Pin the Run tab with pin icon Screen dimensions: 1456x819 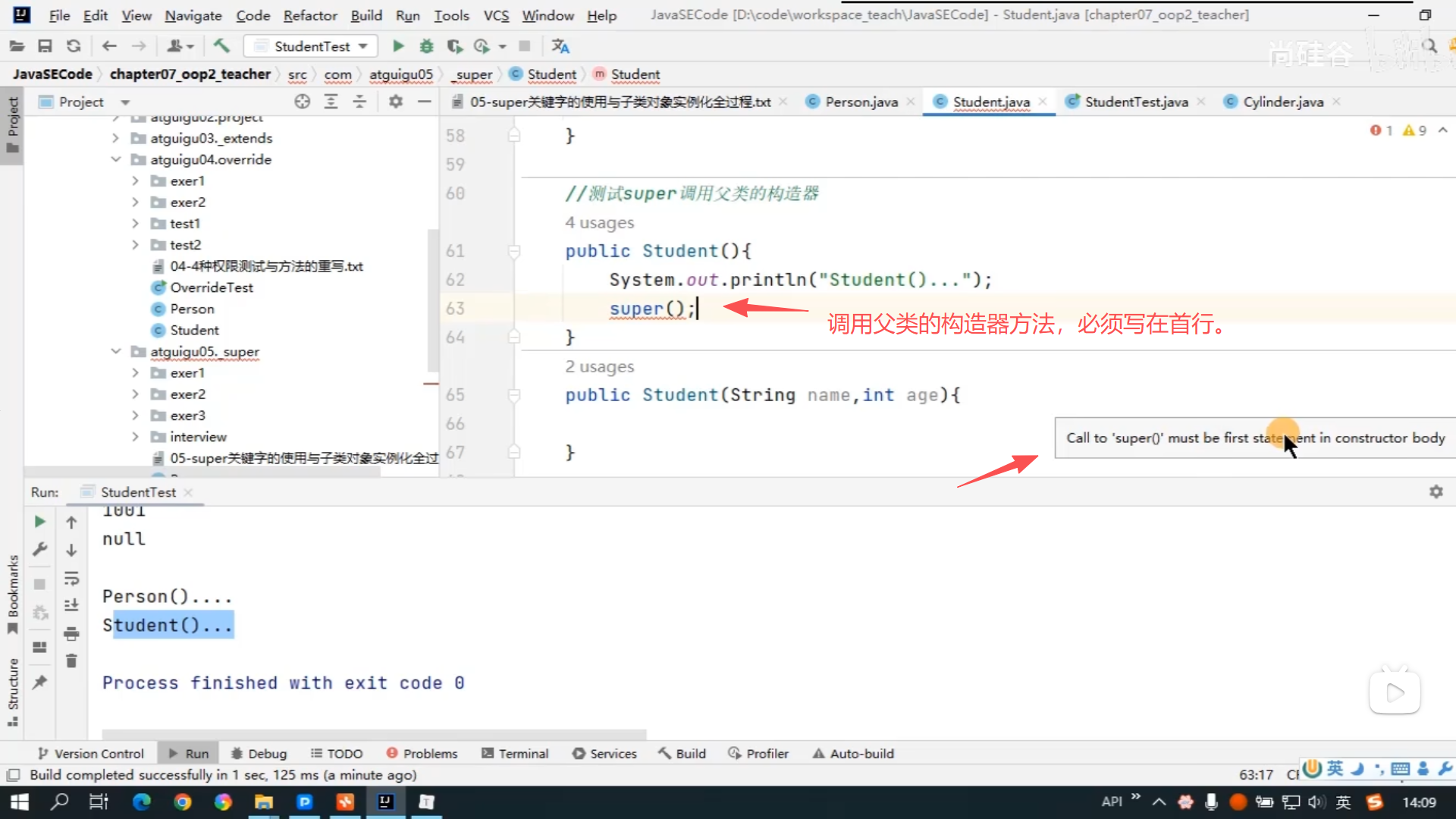[x=39, y=682]
